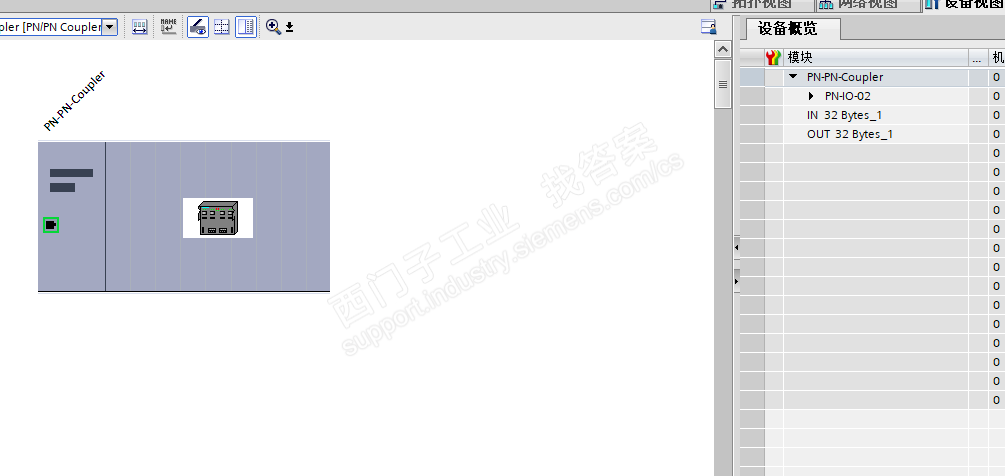Switch to the 网络视图 tab
This screenshot has height=476, width=1005.
[x=867, y=5]
